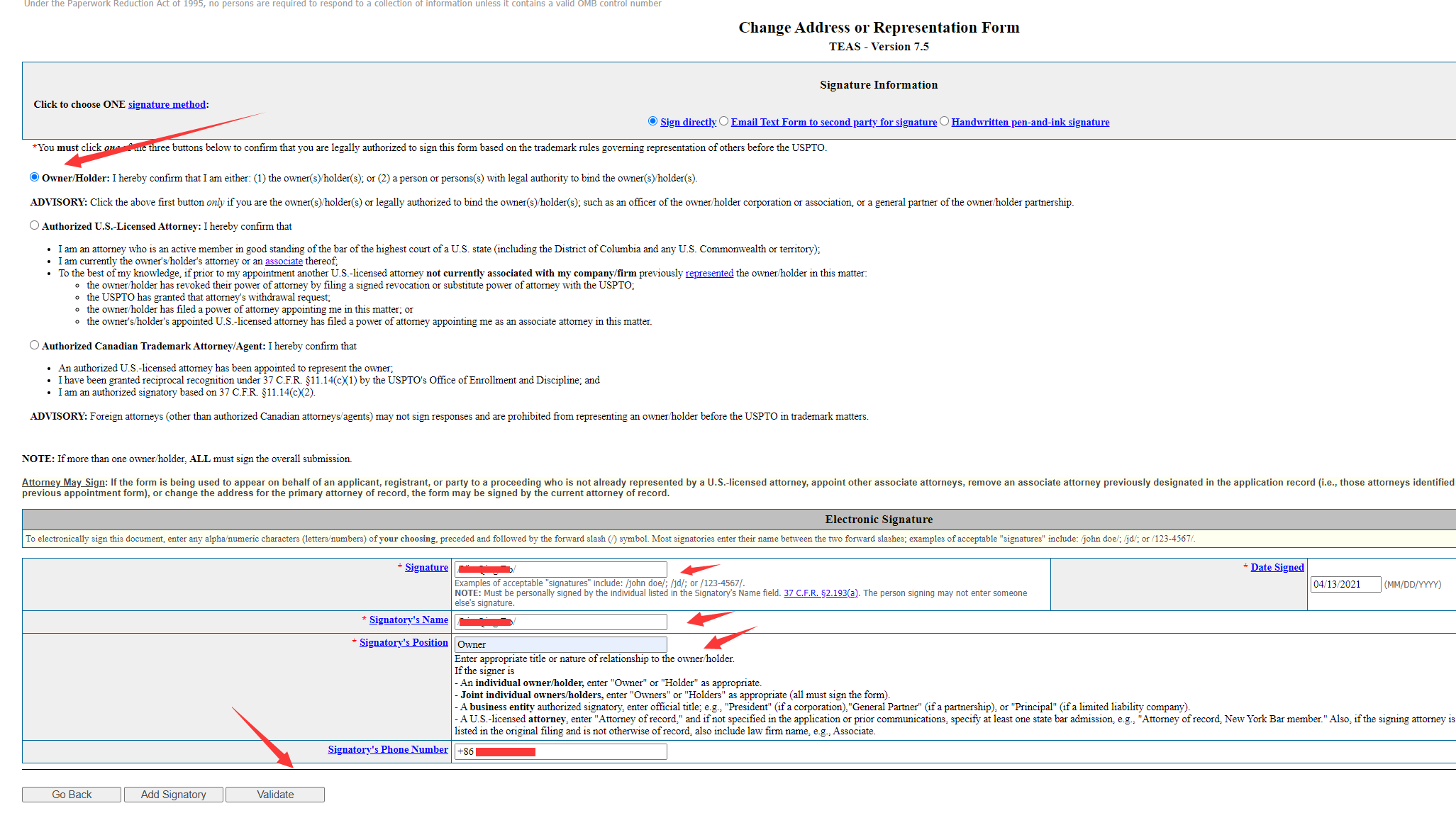Select the Owner/Holder radio button
This screenshot has width=1456, height=835.
point(34,177)
